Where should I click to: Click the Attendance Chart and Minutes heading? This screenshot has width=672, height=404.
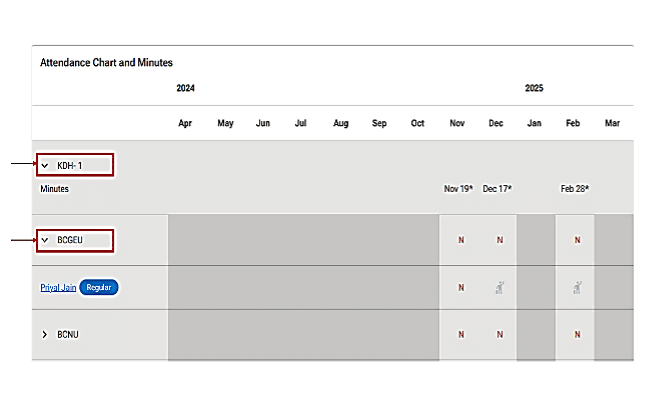coord(106,62)
